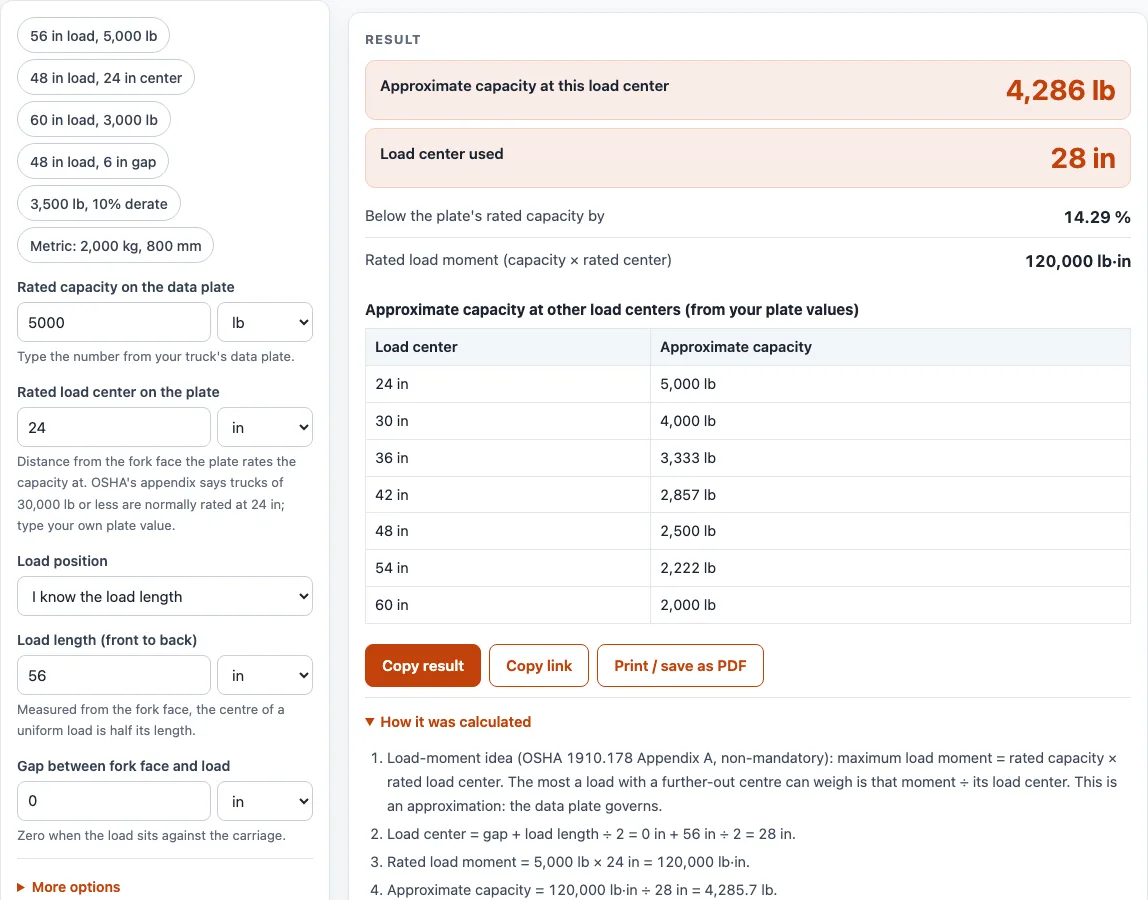
Task: Click the '2,857 lb' table cell
Action: 890,494
